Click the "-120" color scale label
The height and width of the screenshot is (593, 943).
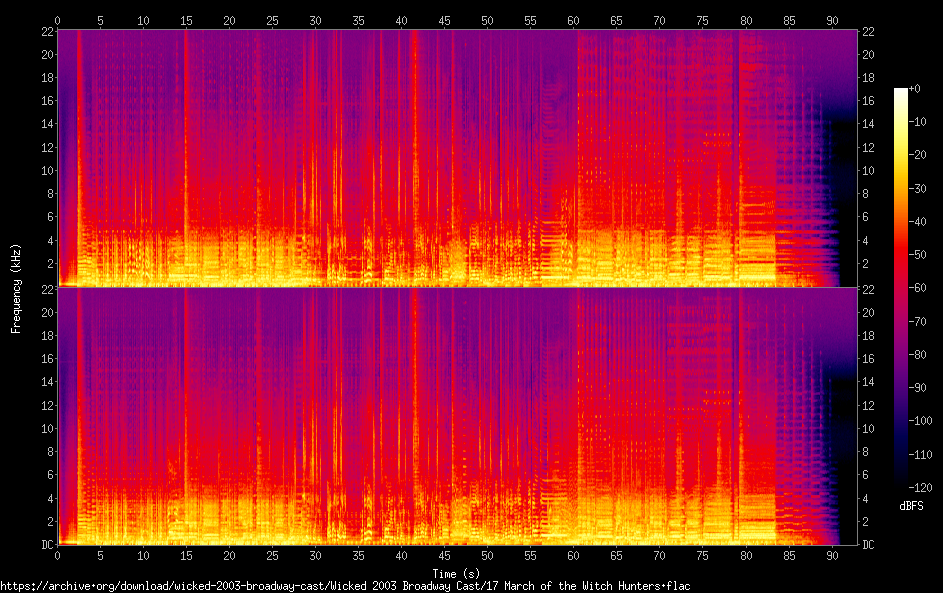point(921,488)
